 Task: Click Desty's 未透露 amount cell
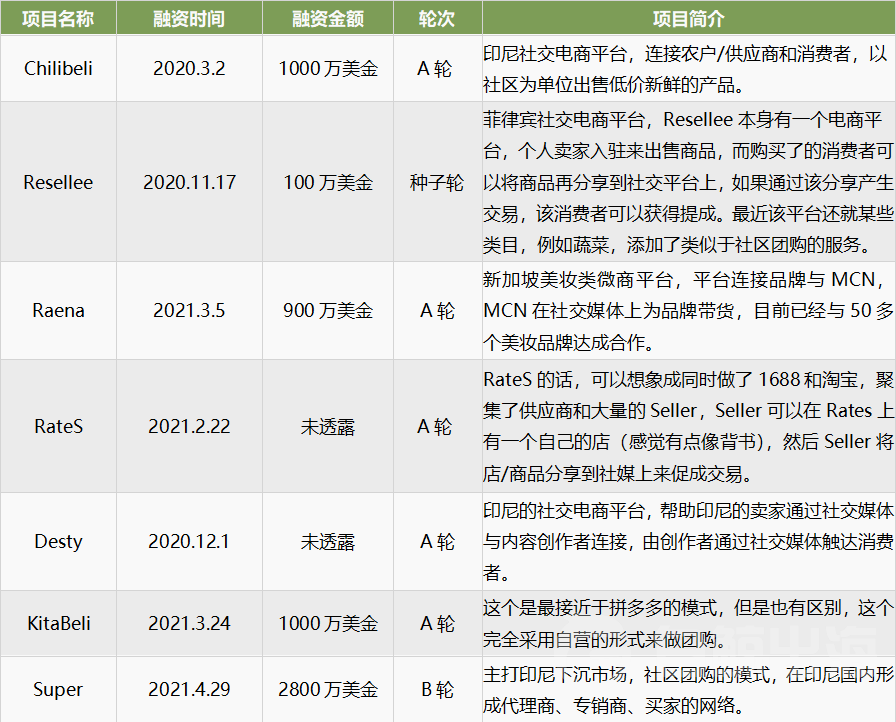tap(328, 541)
